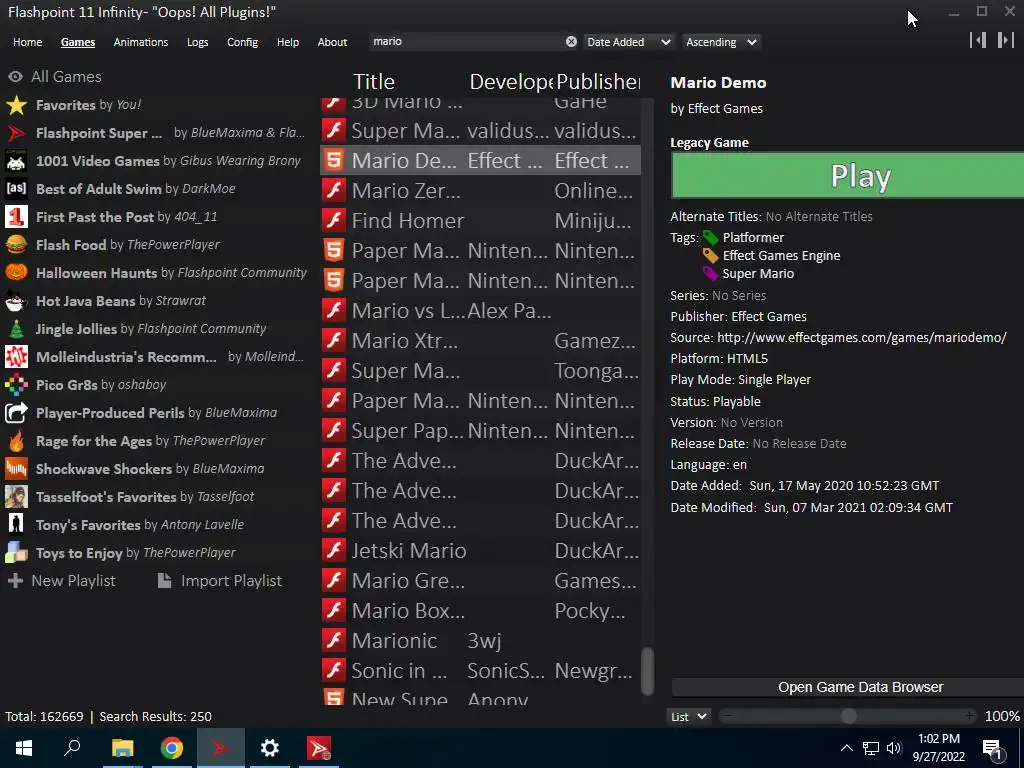1024x768 pixels.
Task: Select the Find Homer game row
Action: pyautogui.click(x=481, y=221)
